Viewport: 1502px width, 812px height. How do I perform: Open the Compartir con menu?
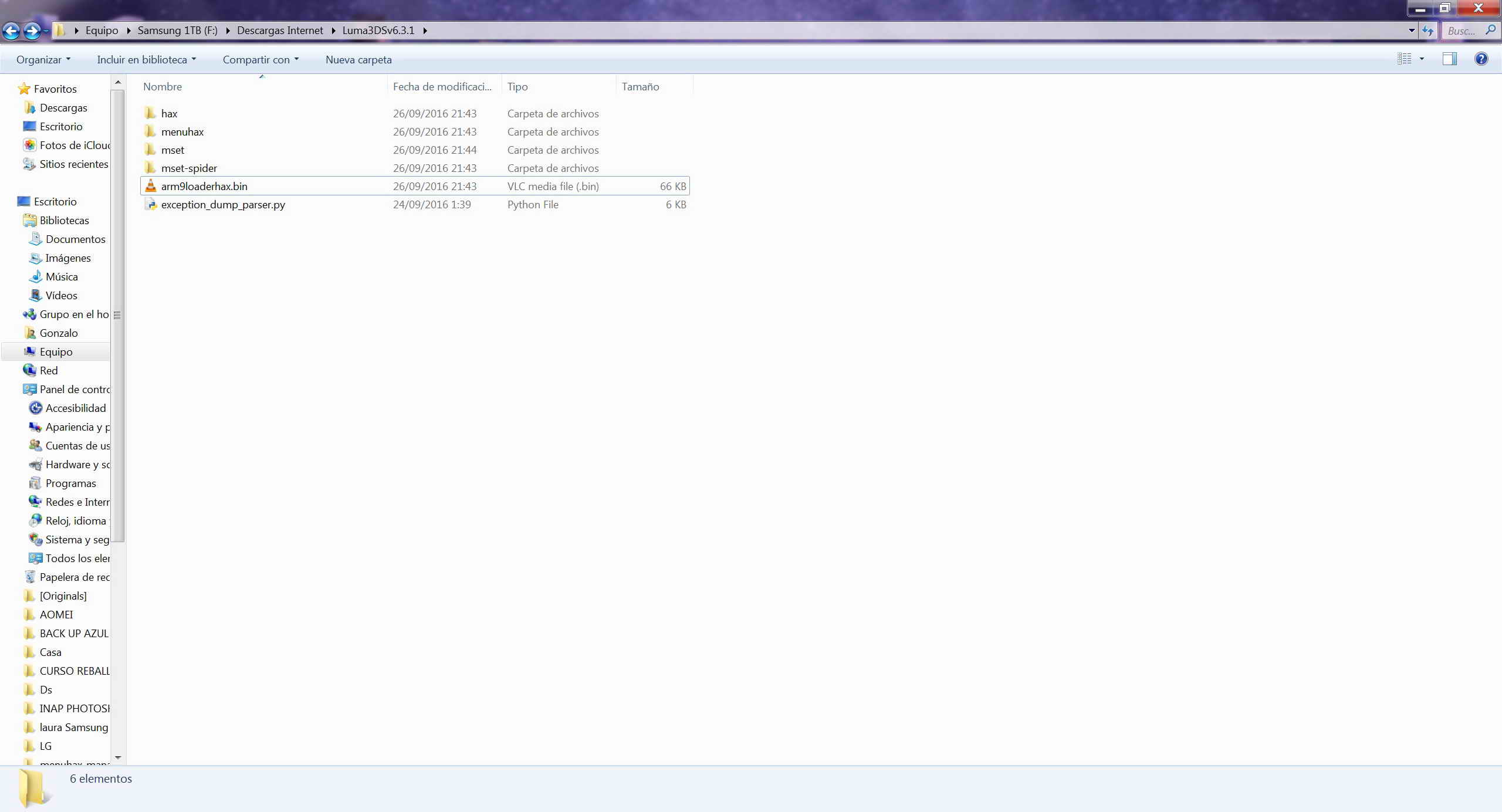coord(261,59)
